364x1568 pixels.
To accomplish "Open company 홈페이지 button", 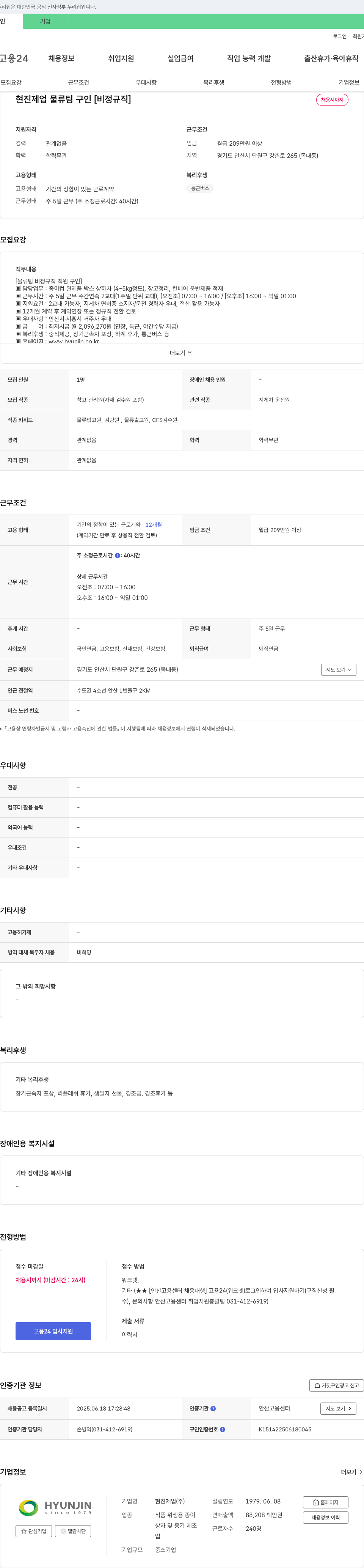I will pyautogui.click(x=326, y=1502).
